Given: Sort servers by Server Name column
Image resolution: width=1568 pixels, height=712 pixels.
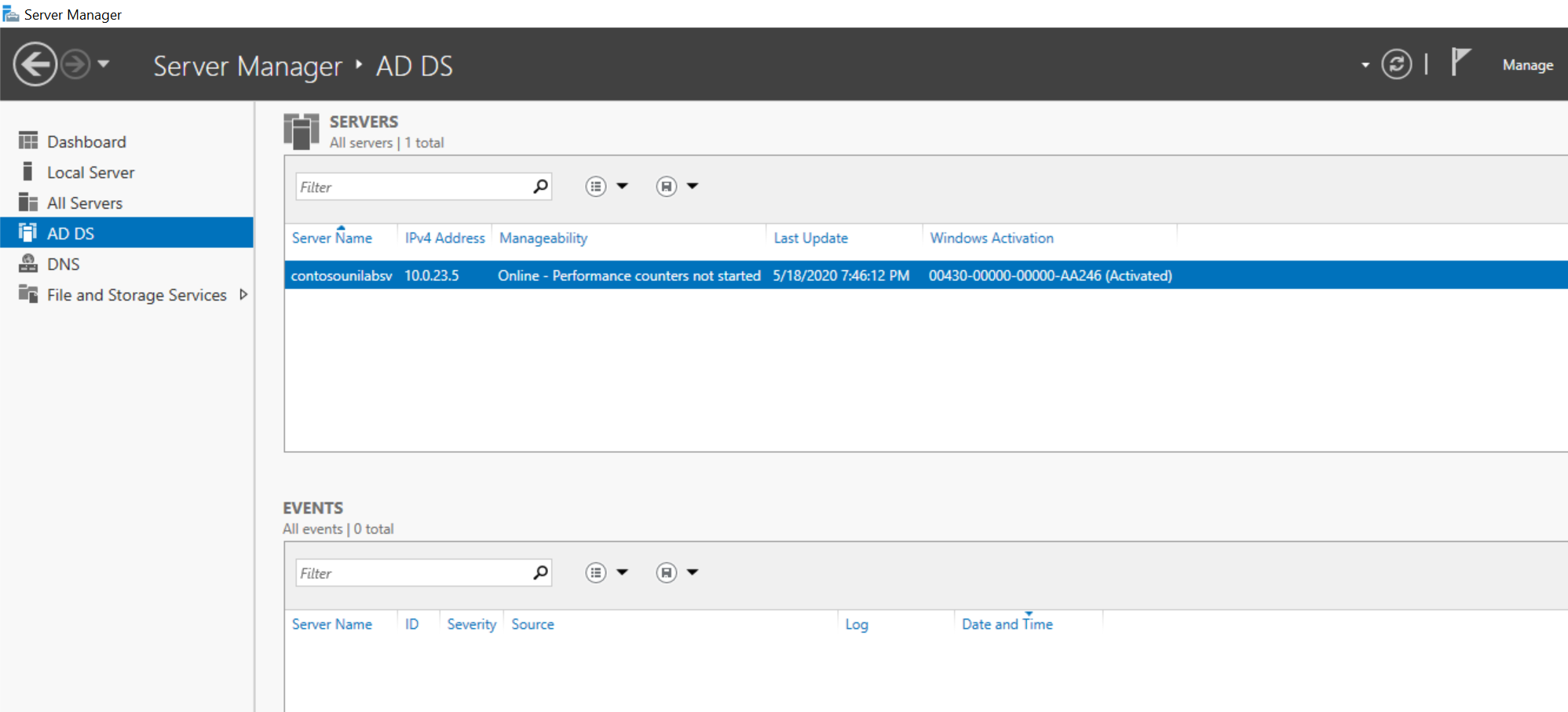Looking at the screenshot, I should (x=332, y=238).
